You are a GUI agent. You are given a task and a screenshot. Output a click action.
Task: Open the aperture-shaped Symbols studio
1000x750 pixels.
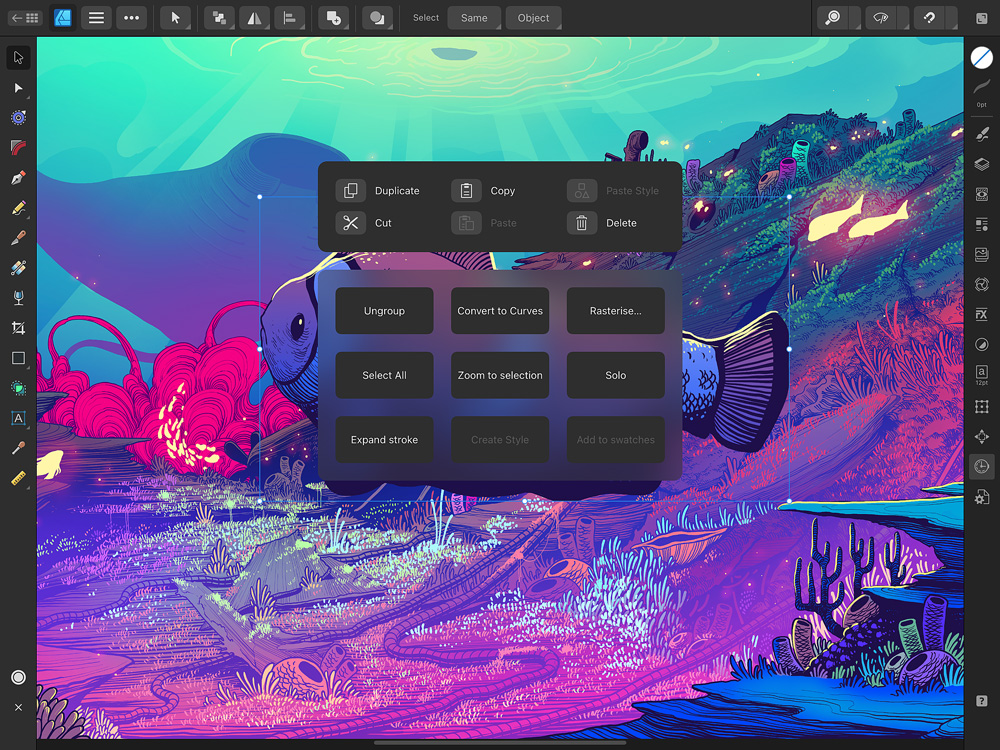click(x=982, y=284)
